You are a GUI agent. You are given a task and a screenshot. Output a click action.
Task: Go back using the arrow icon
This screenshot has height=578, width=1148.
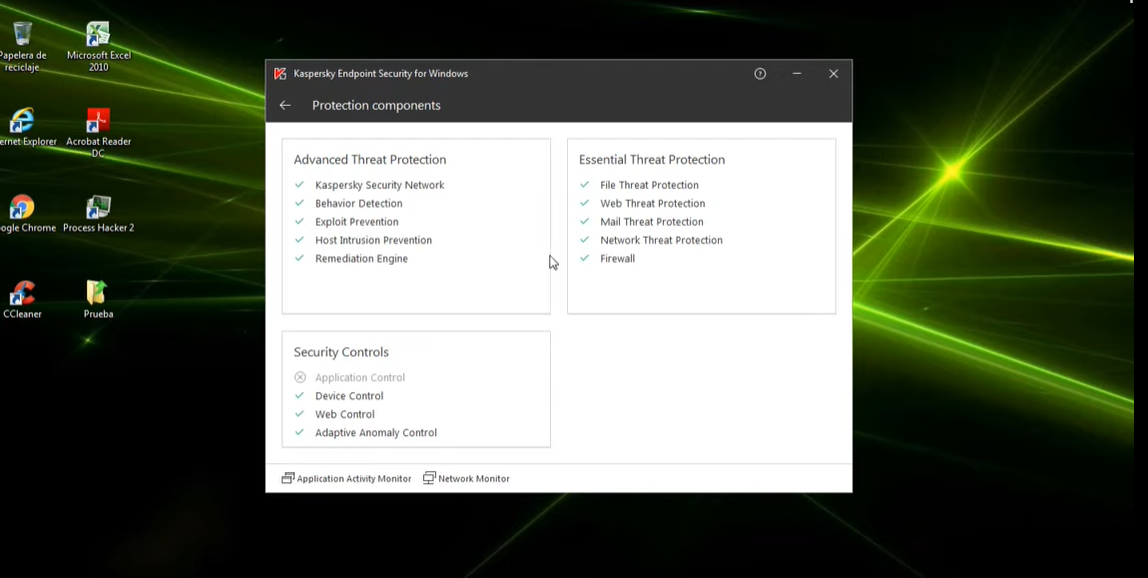pyautogui.click(x=285, y=105)
